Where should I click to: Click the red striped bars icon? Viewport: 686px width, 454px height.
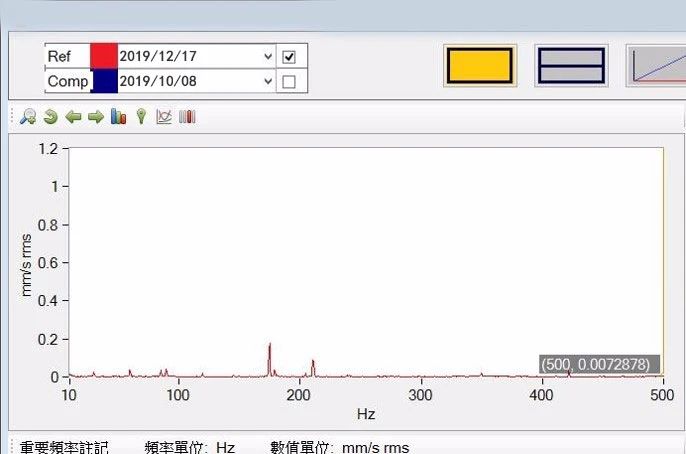point(187,117)
